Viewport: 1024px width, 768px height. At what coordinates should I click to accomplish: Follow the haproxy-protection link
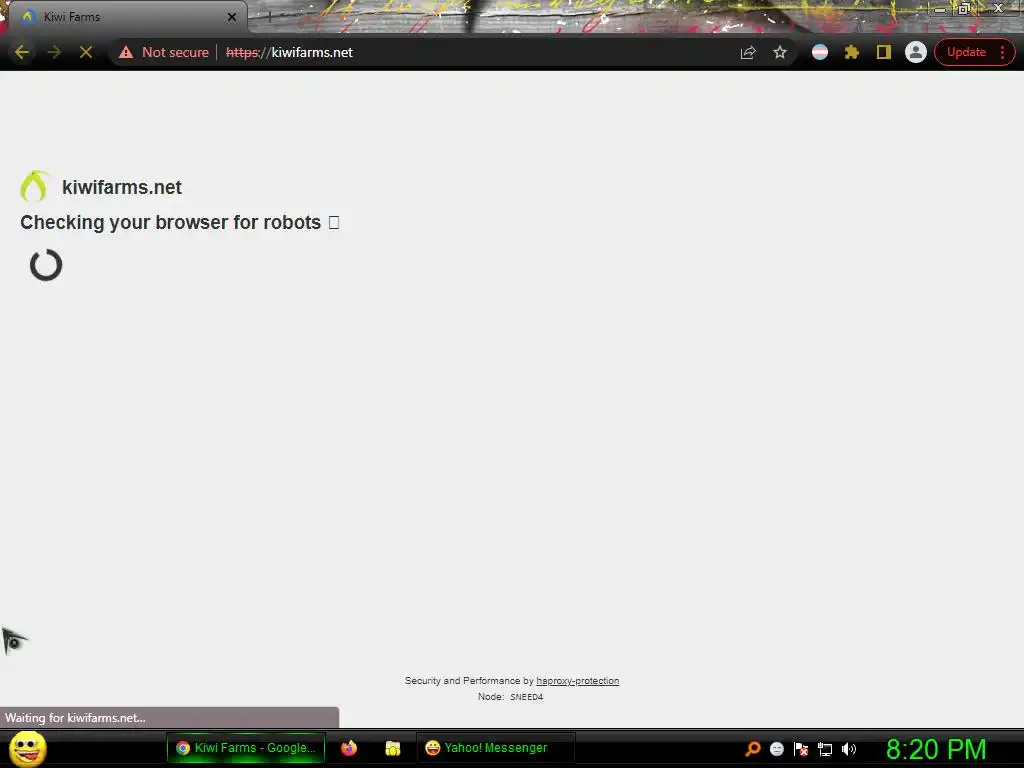[x=577, y=680]
